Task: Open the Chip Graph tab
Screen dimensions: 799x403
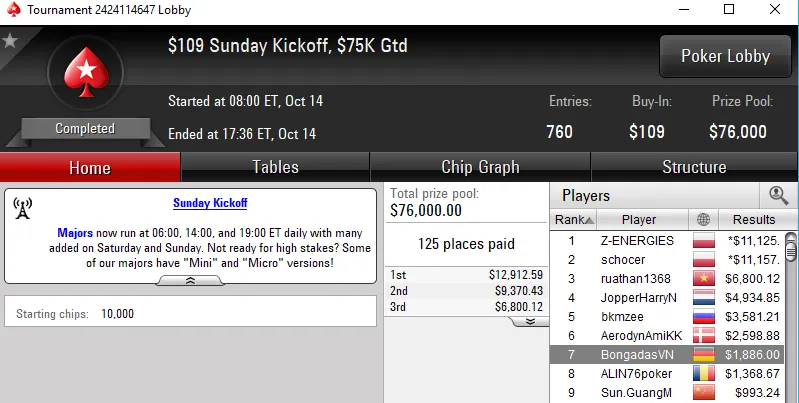Action: click(480, 167)
